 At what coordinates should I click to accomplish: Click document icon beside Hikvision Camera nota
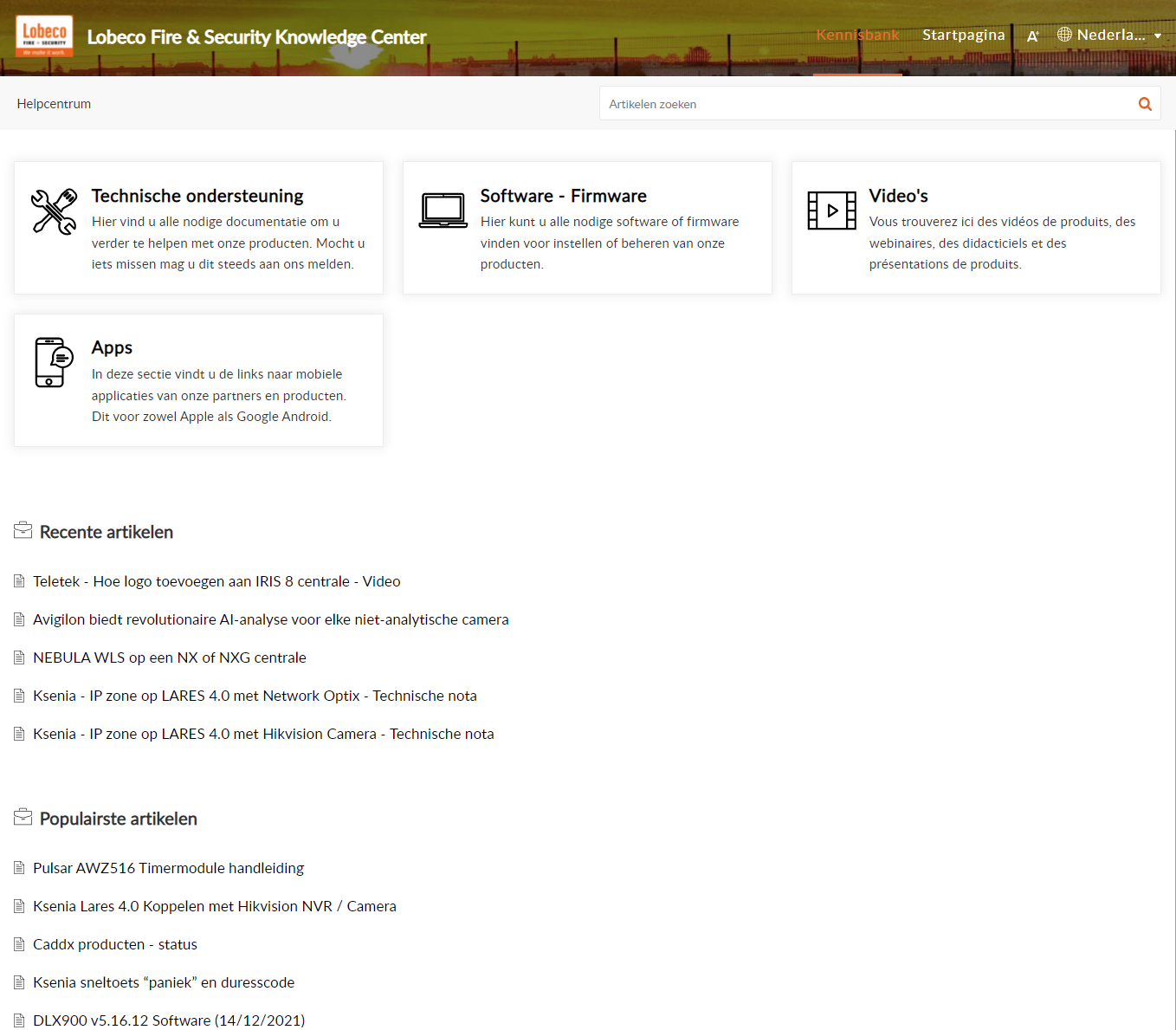19,734
